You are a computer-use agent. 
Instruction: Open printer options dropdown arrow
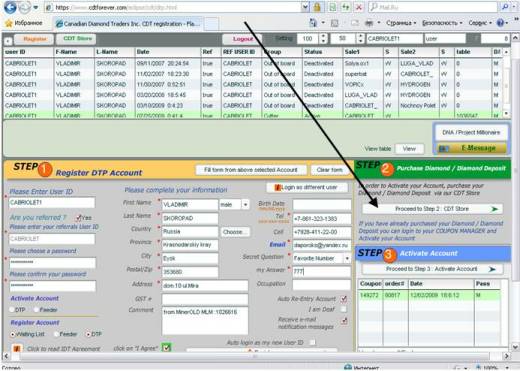pyautogui.click(x=379, y=23)
